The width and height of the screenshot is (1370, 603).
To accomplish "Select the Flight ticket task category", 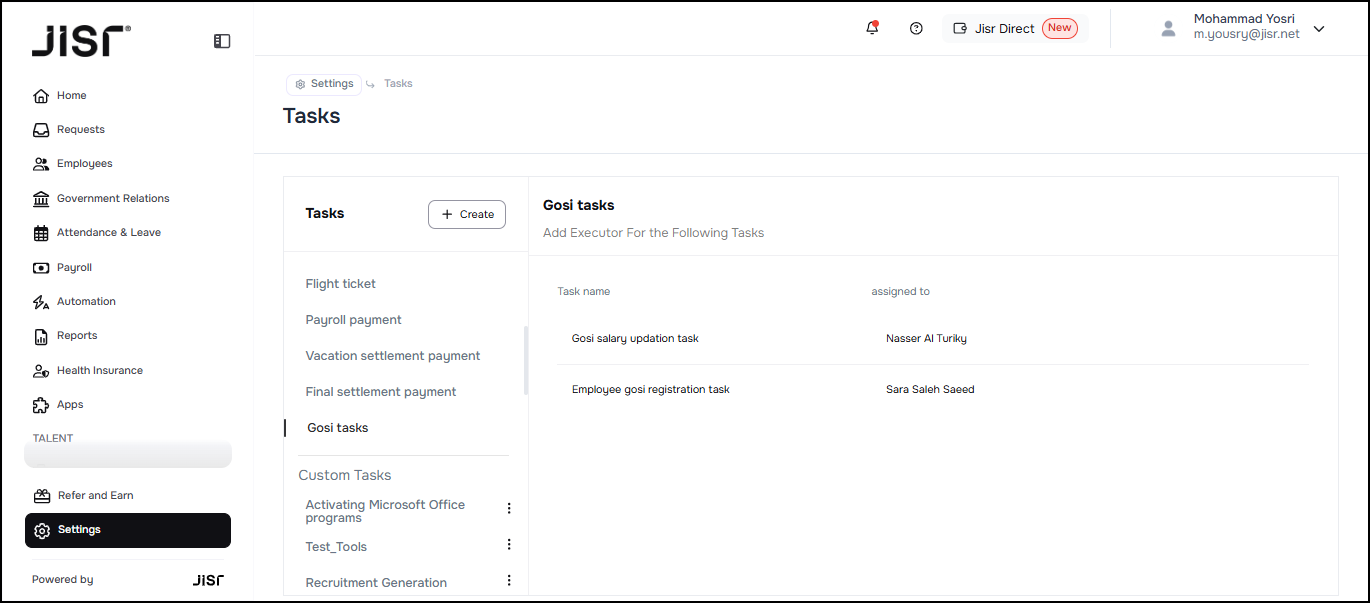I will pos(341,284).
